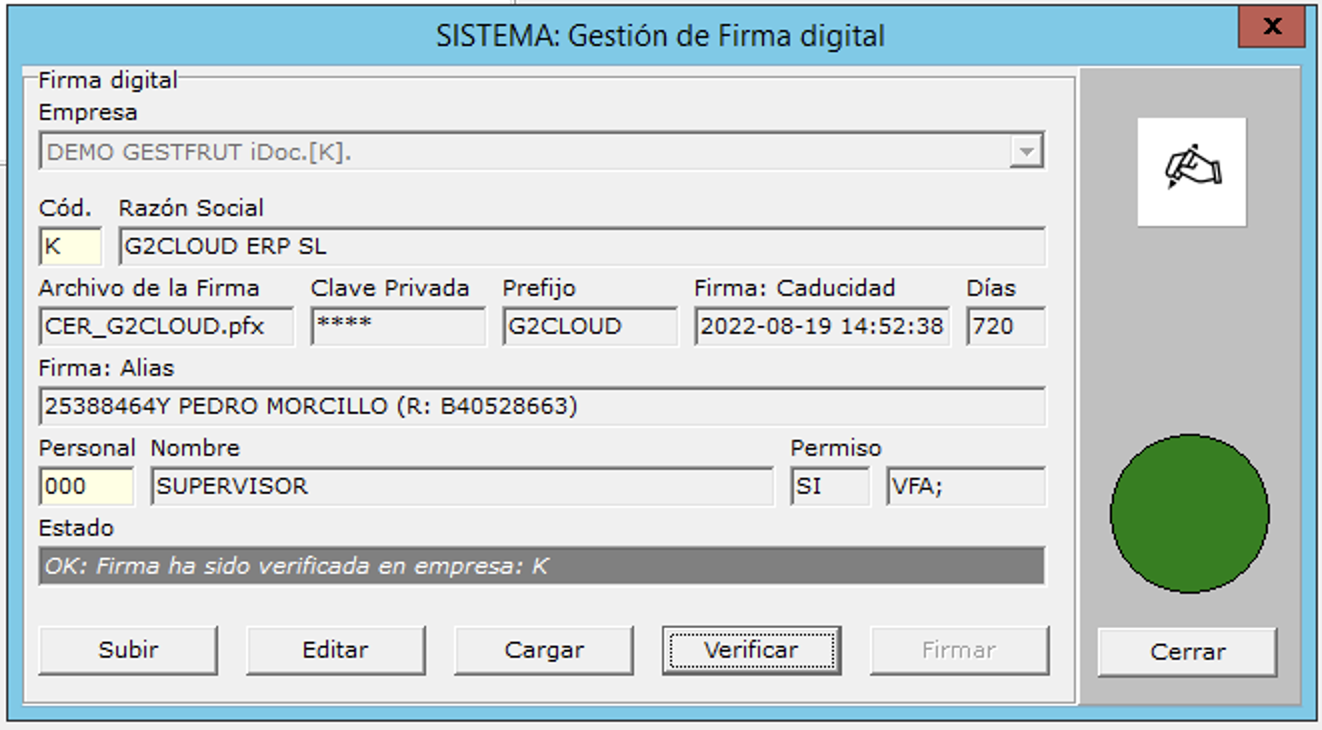Click the Personal code field 000
The image size is (1322, 730).
click(x=86, y=487)
